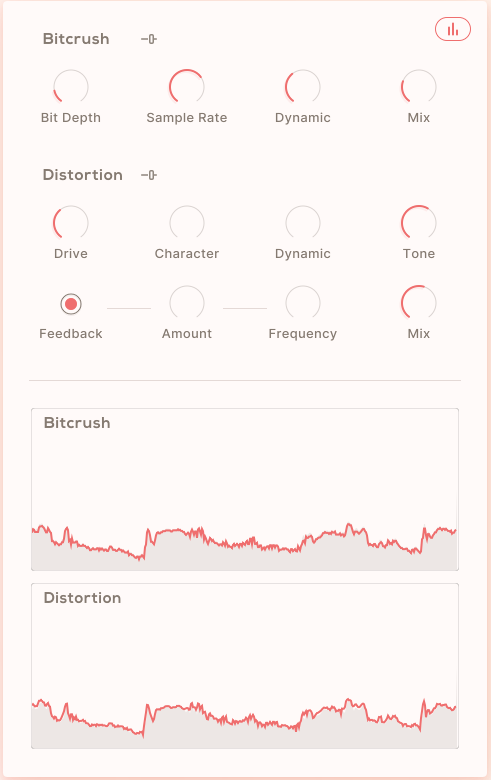Click the Tone knob
The image size is (491, 780).
coord(418,223)
